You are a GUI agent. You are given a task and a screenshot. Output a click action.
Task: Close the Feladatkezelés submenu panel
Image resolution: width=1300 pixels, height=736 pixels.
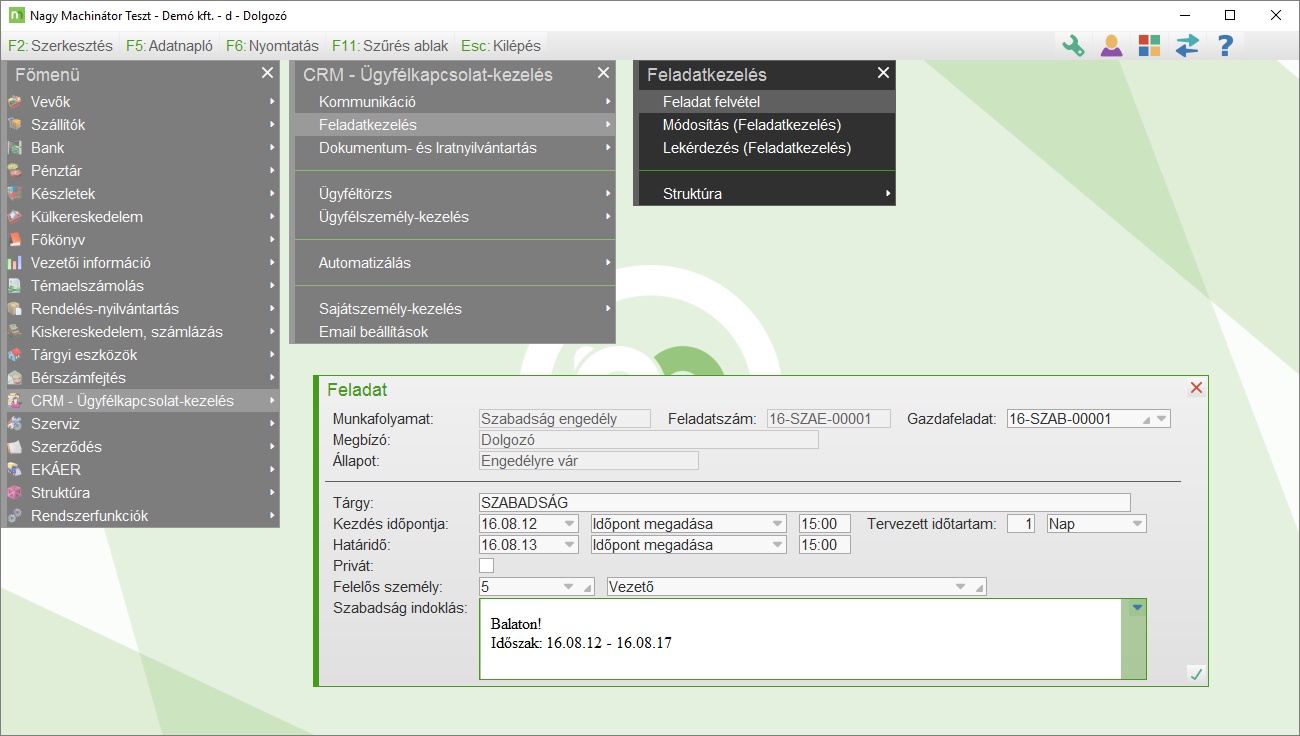883,73
